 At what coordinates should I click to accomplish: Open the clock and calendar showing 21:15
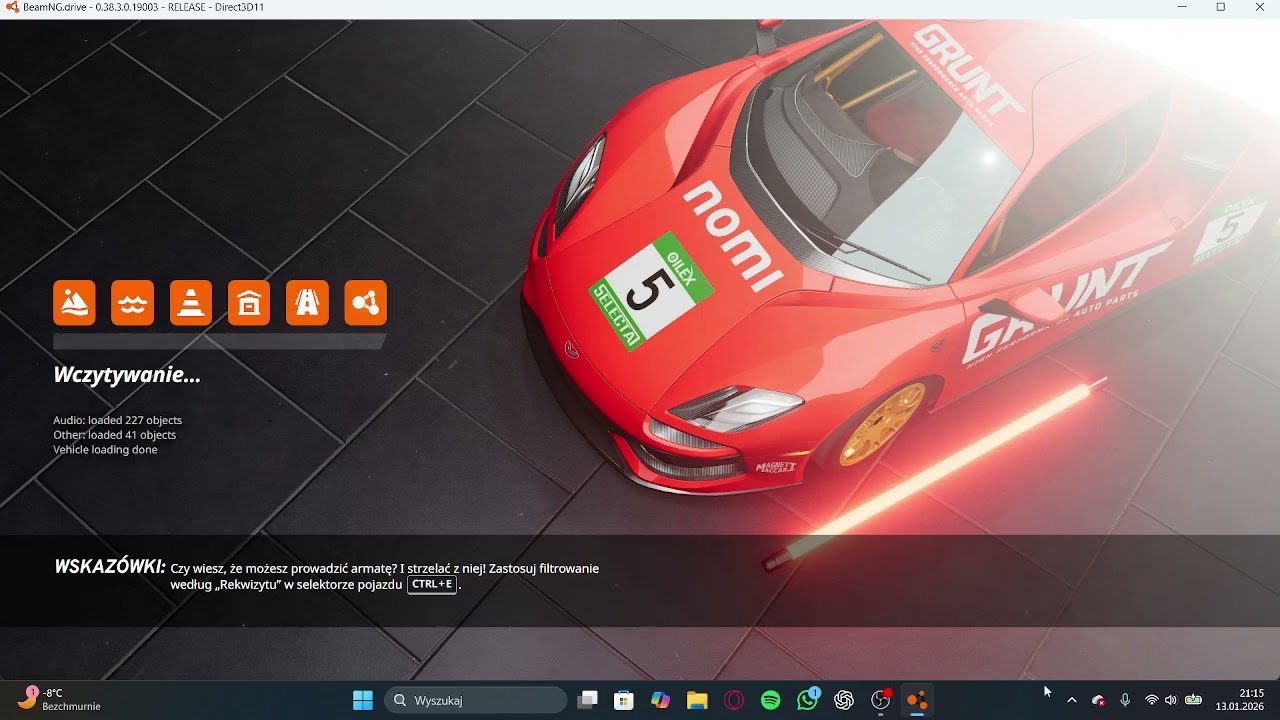pos(1240,700)
